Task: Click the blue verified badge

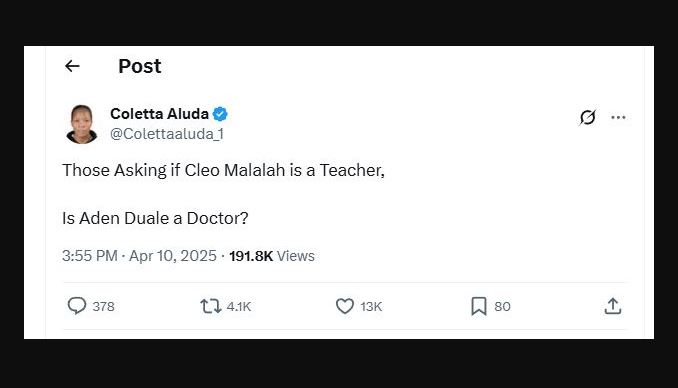Action: click(220, 114)
